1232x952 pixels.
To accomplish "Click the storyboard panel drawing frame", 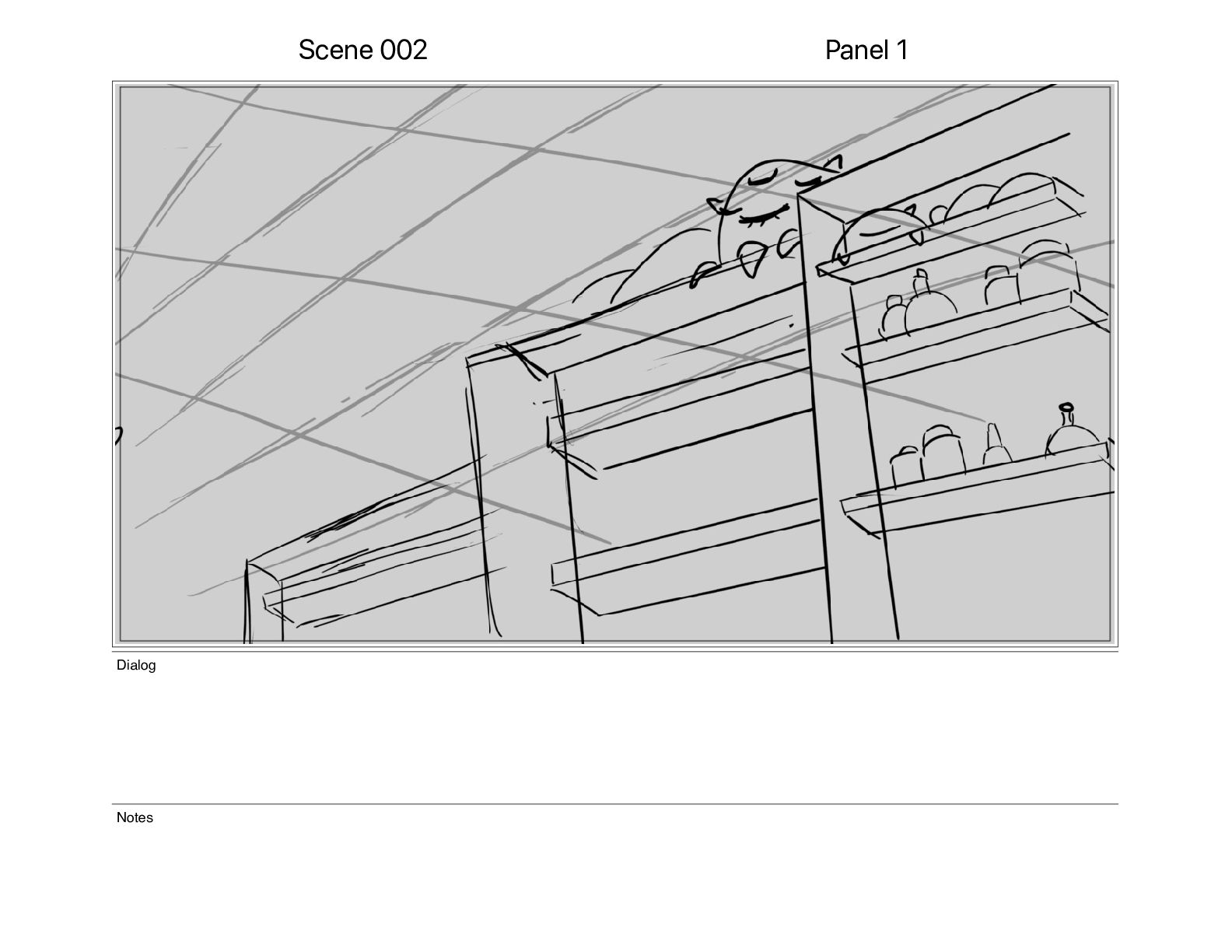I will [615, 364].
